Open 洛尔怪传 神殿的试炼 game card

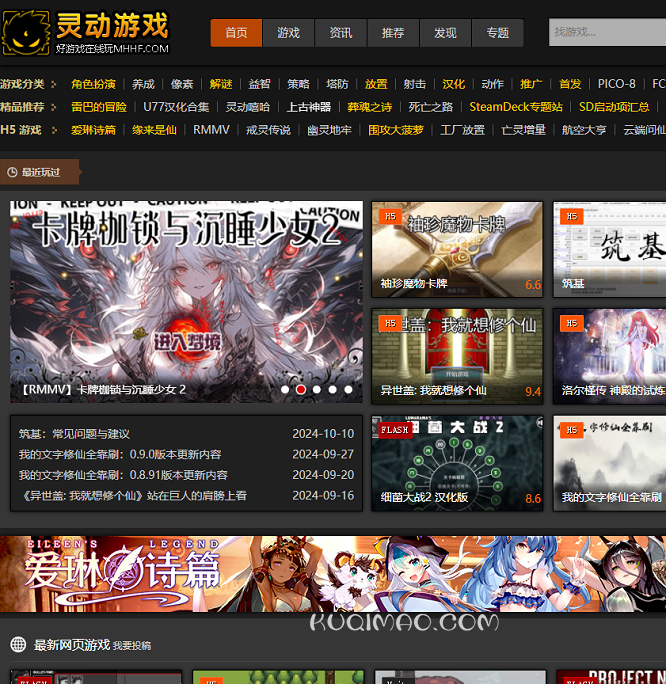(609, 356)
